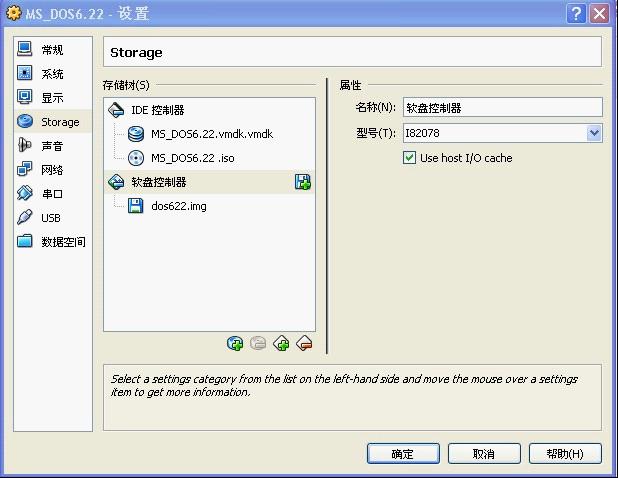
Task: Open the 声音 audio settings category
Action: click(x=53, y=146)
